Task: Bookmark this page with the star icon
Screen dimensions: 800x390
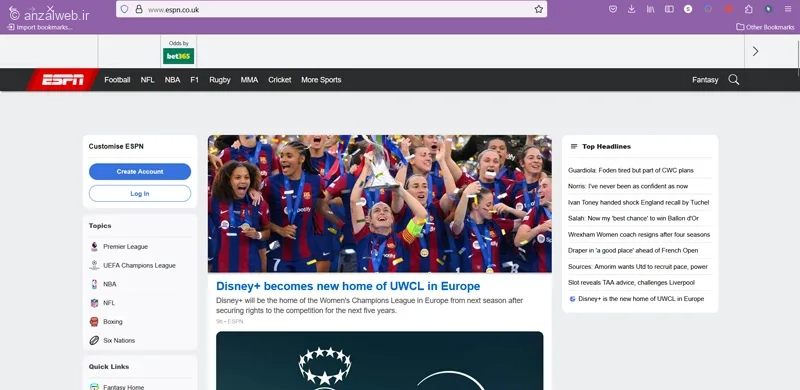Action: tap(539, 9)
